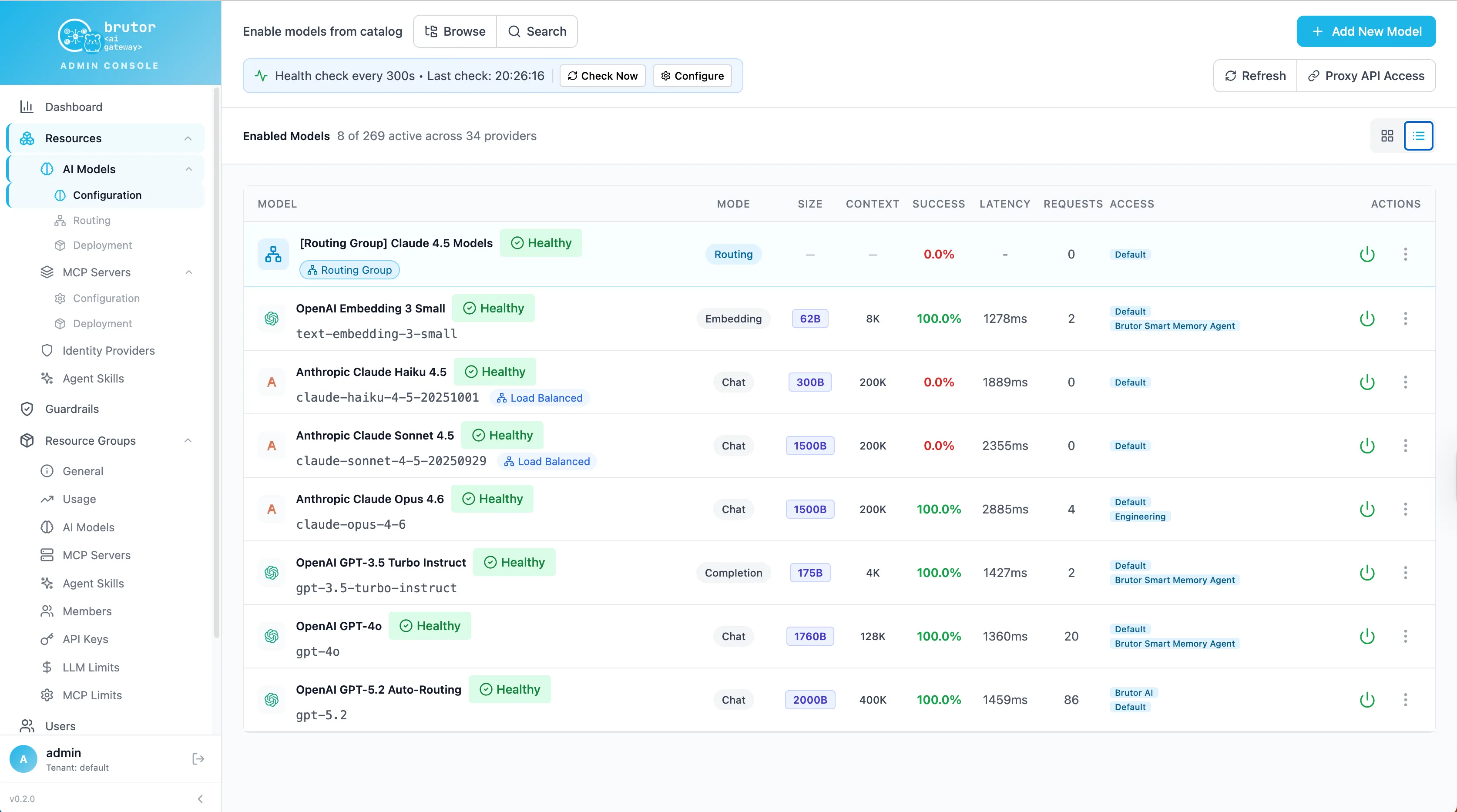Open actions menu for GPT-5.2 Auto-Routing
The height and width of the screenshot is (812, 1457).
click(1405, 699)
